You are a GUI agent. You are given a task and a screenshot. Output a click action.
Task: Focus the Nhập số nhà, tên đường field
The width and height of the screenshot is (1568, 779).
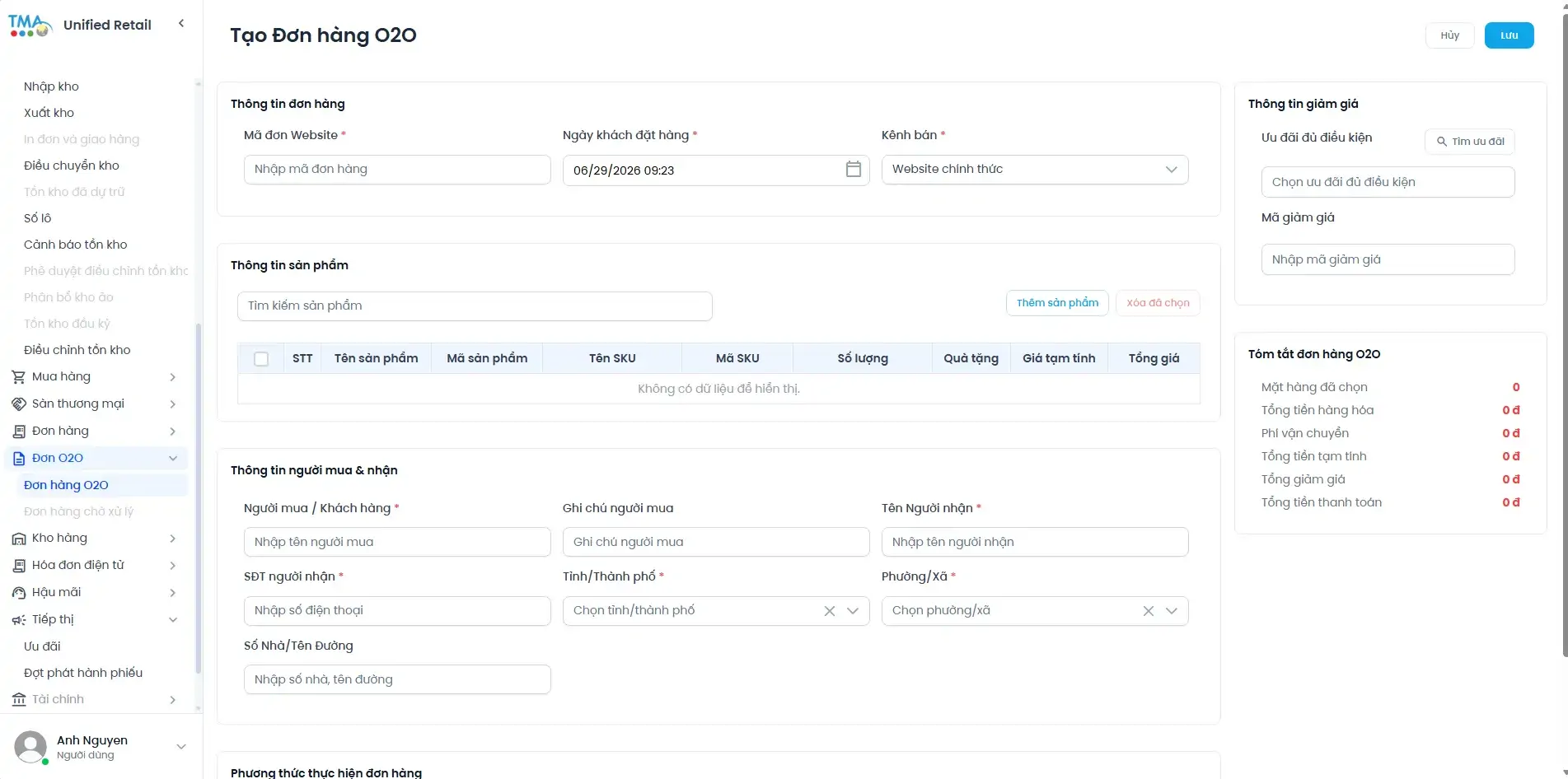pyautogui.click(x=397, y=679)
